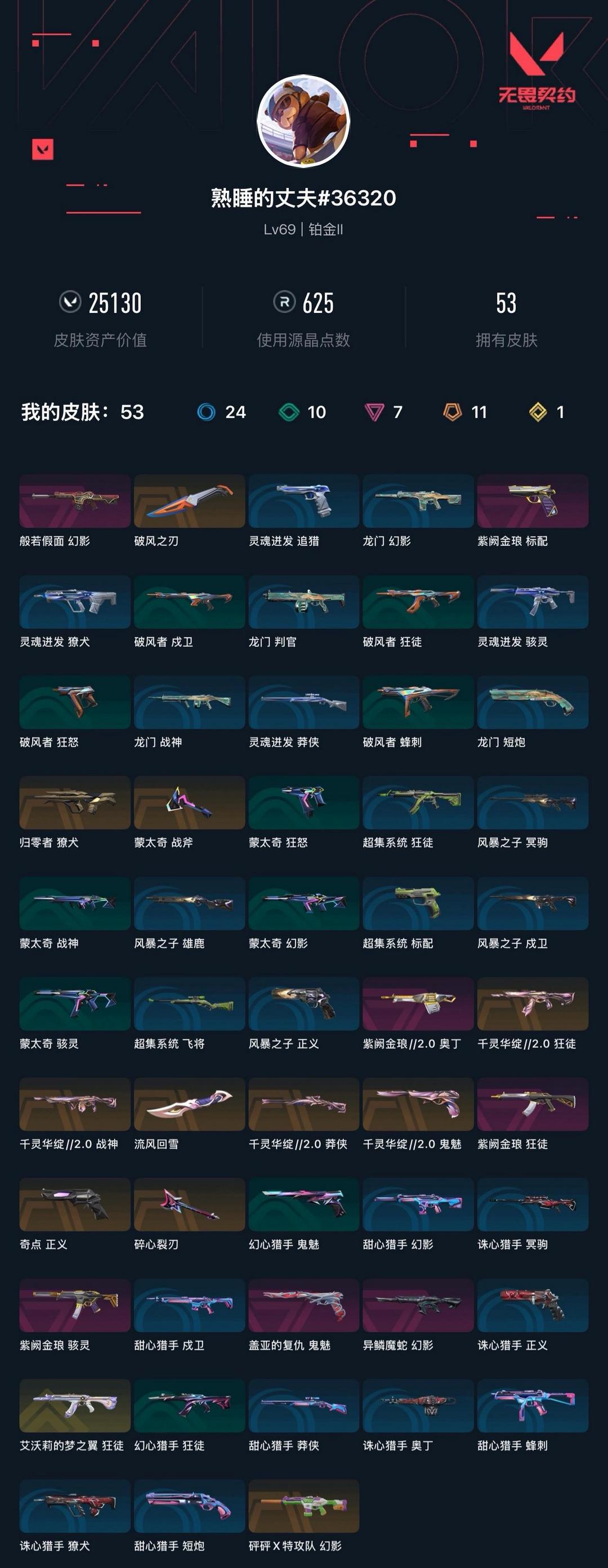The height and width of the screenshot is (1568, 608).
Task: Open the 般若假面 幻影 skin thumbnail
Action: 75,501
